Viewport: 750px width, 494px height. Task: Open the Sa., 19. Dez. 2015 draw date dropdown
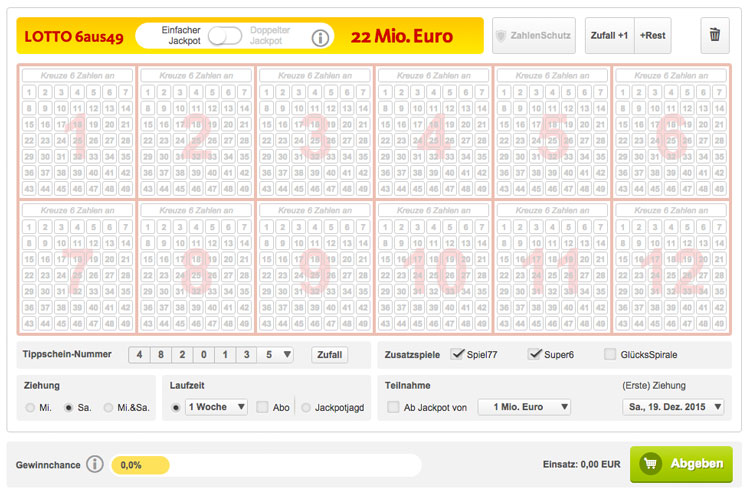click(x=673, y=407)
